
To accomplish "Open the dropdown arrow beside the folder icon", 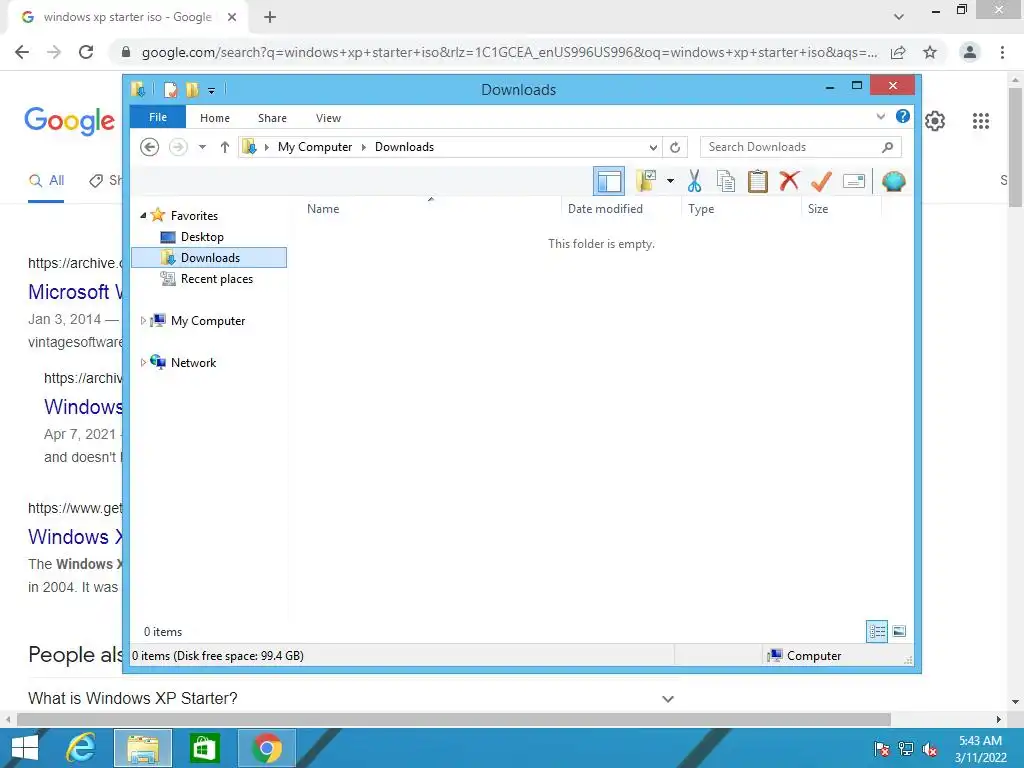I will pos(670,181).
